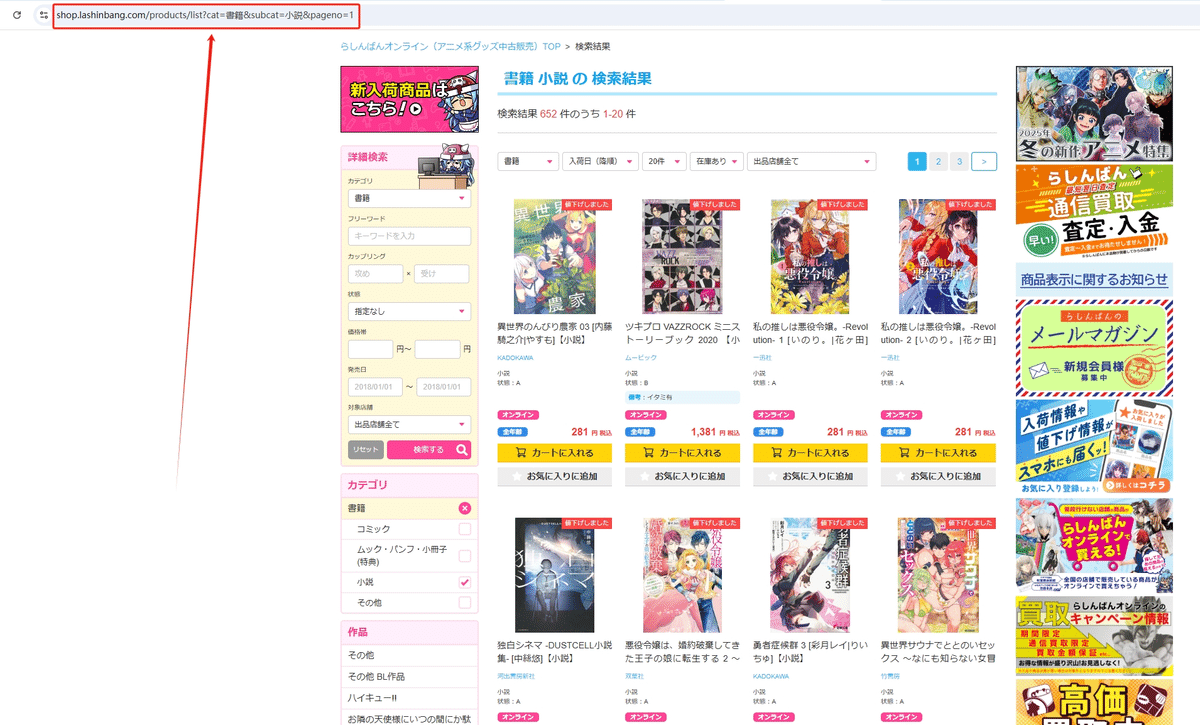Open 異世界サウナでととのいセックス product title
This screenshot has width=1200, height=725.
coord(938,651)
